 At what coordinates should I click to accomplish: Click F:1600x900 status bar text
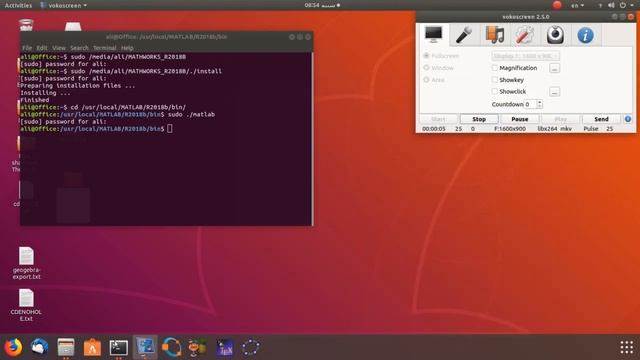(510, 129)
